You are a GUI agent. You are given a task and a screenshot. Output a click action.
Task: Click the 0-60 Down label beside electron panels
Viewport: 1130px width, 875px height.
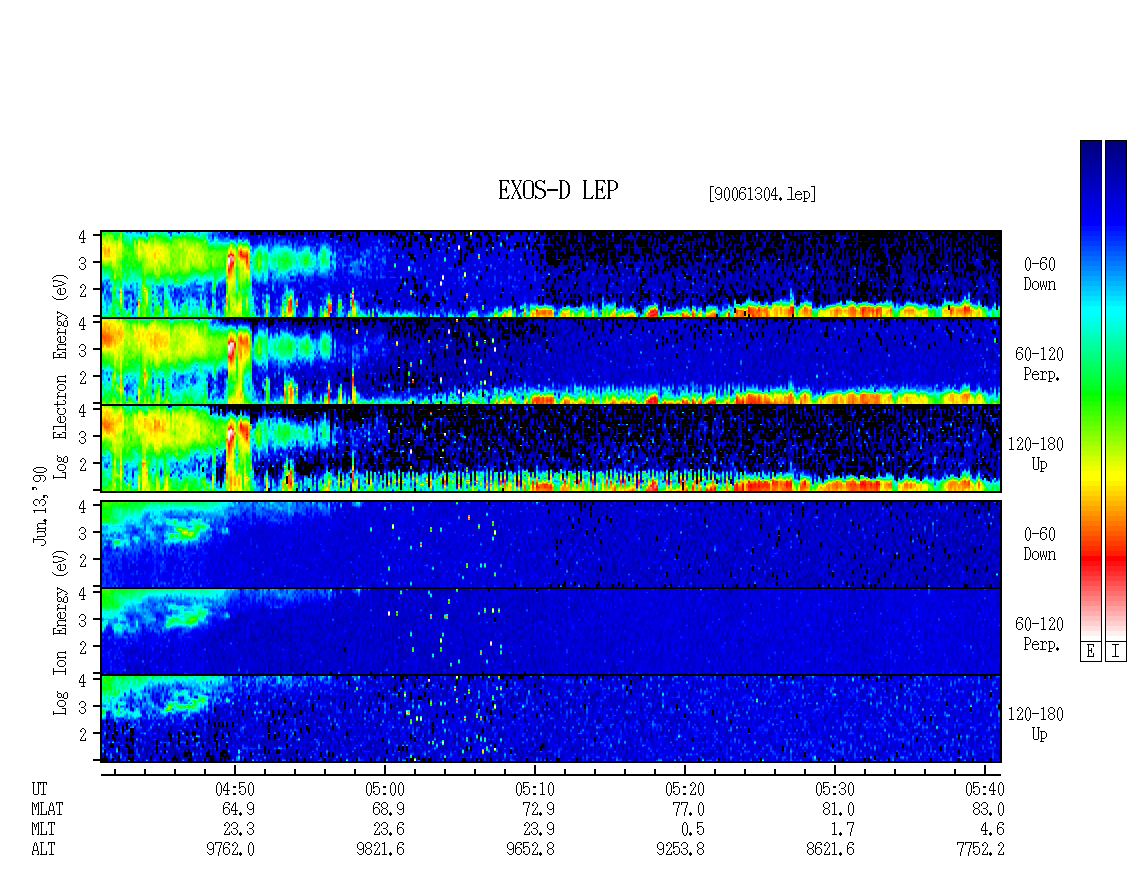click(1039, 275)
